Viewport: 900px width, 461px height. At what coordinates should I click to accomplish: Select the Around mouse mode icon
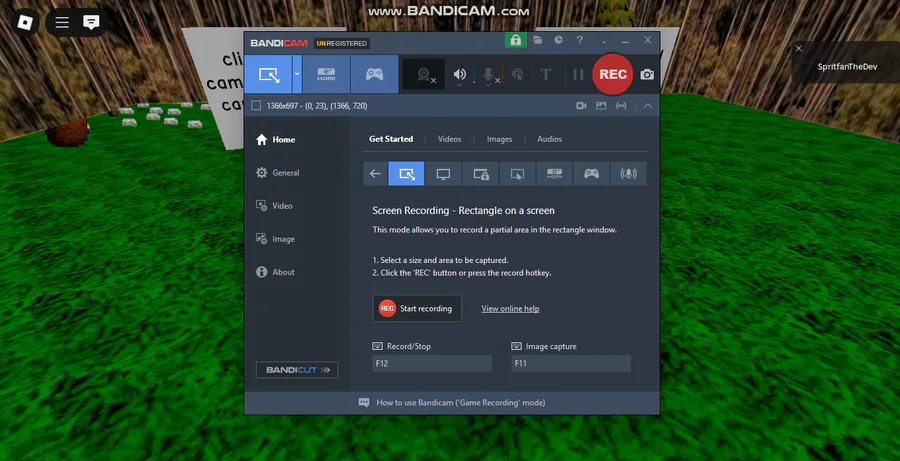point(517,173)
